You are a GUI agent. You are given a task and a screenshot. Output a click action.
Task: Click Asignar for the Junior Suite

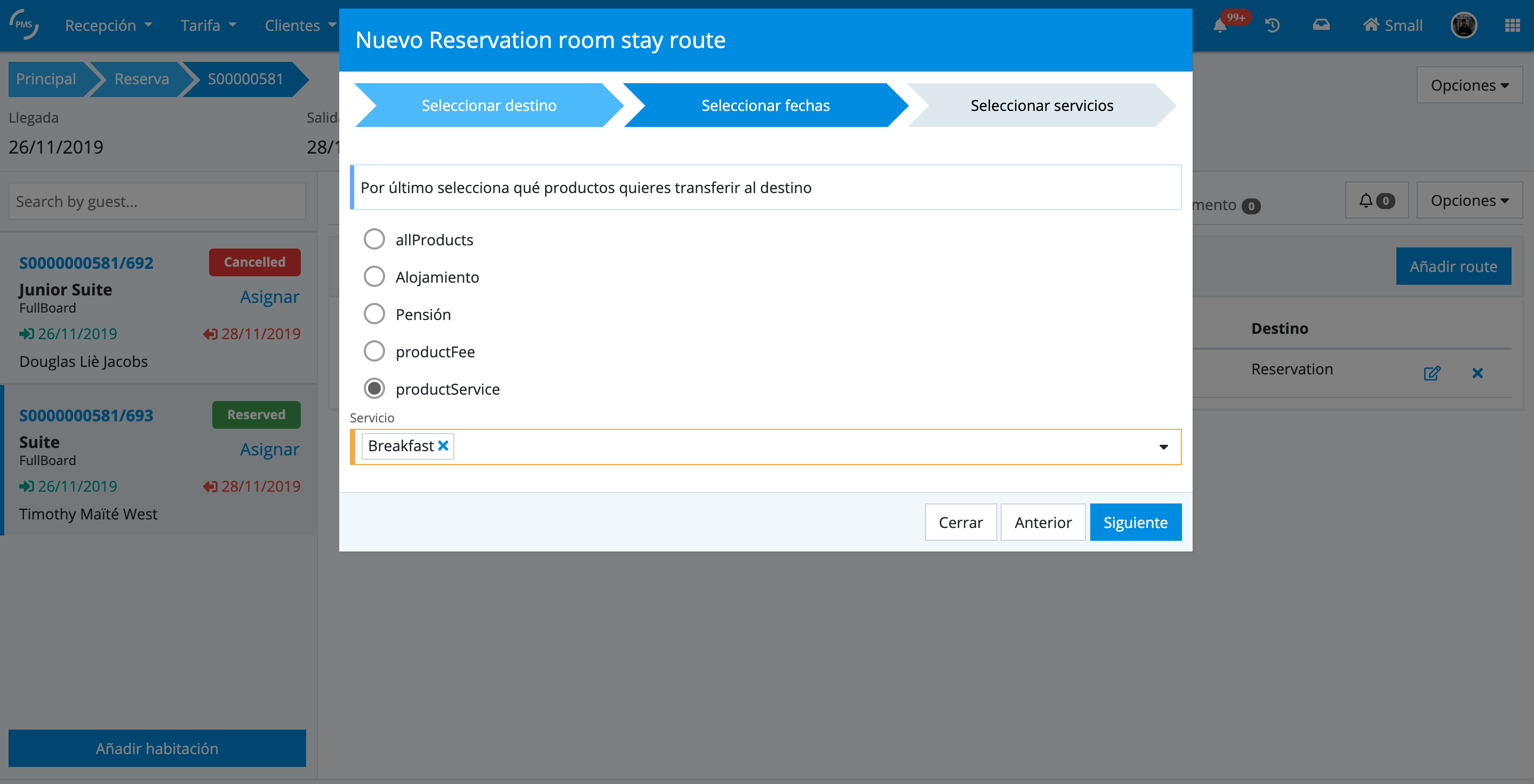tap(269, 297)
